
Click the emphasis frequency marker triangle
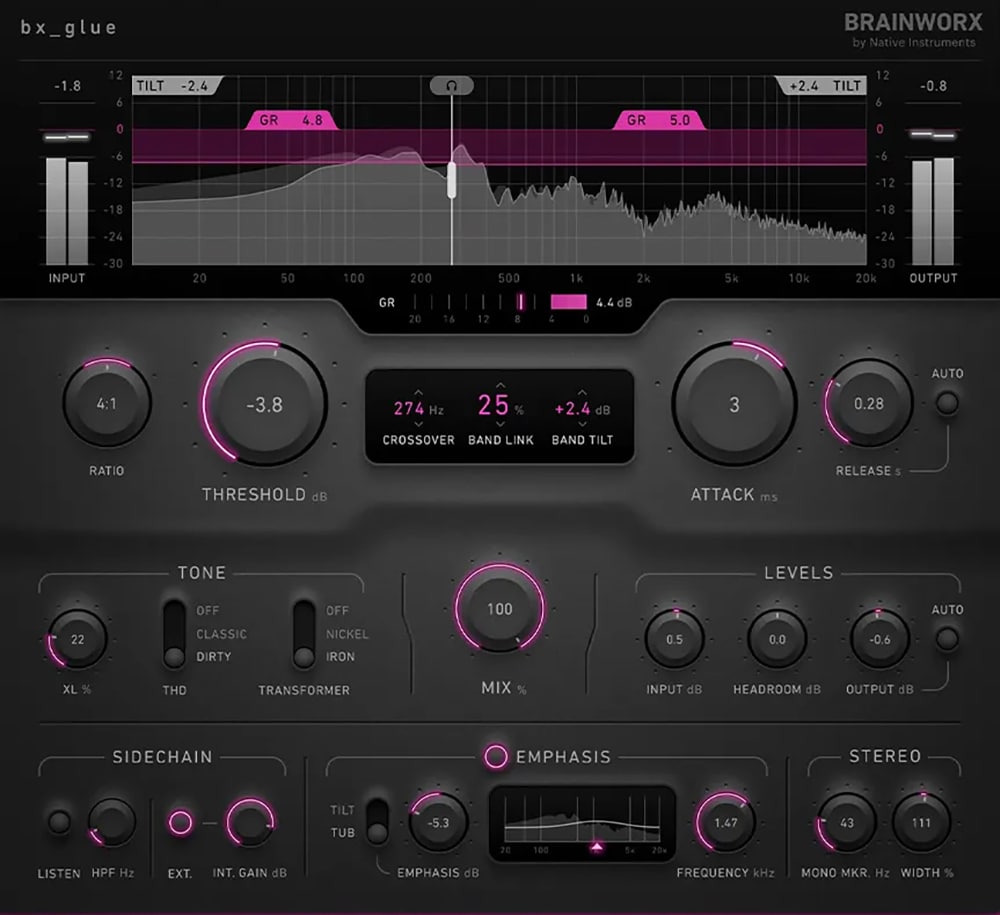[x=597, y=847]
